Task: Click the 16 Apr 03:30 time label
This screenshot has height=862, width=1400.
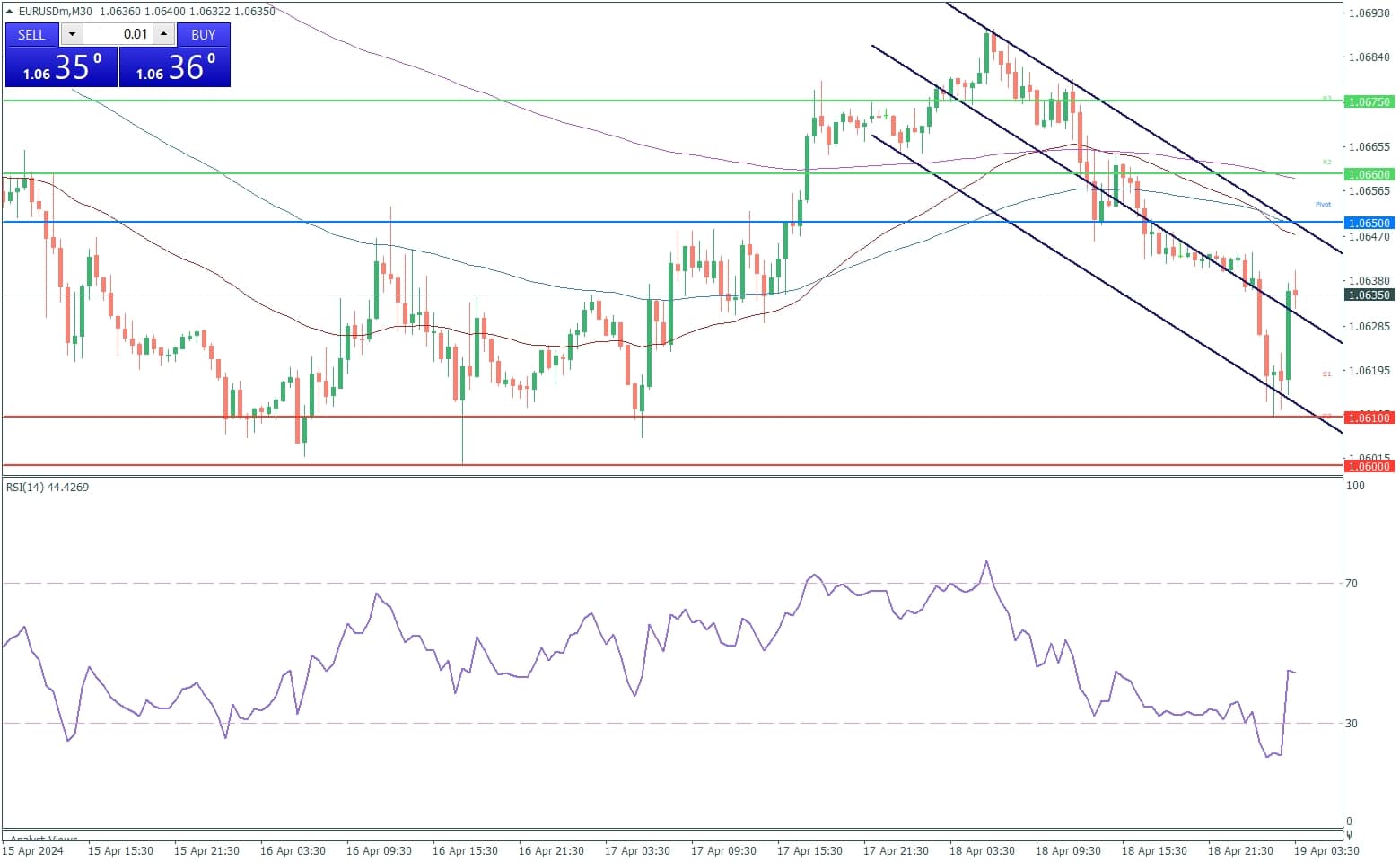Action: pyautogui.click(x=293, y=851)
